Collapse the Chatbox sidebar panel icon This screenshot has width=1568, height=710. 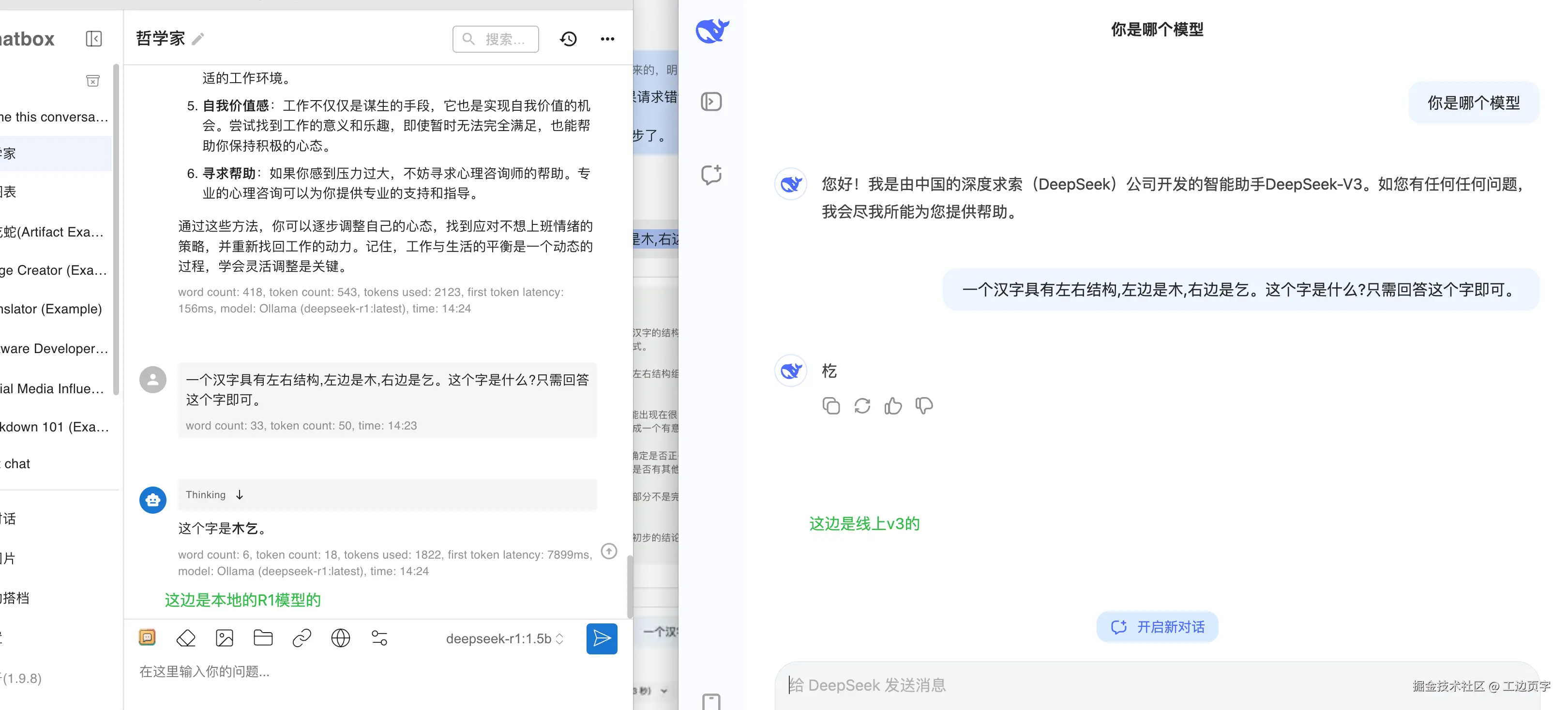pyautogui.click(x=94, y=39)
